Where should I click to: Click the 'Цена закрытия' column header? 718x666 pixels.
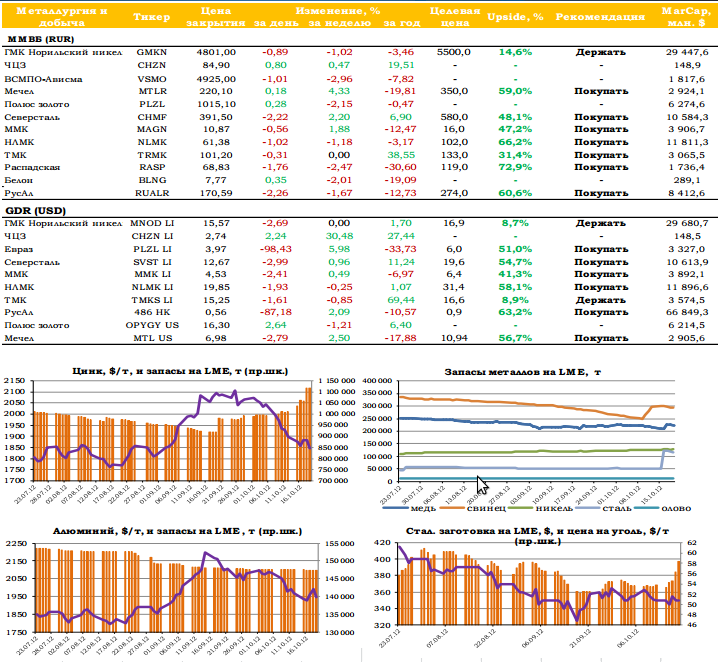pyautogui.click(x=216, y=16)
